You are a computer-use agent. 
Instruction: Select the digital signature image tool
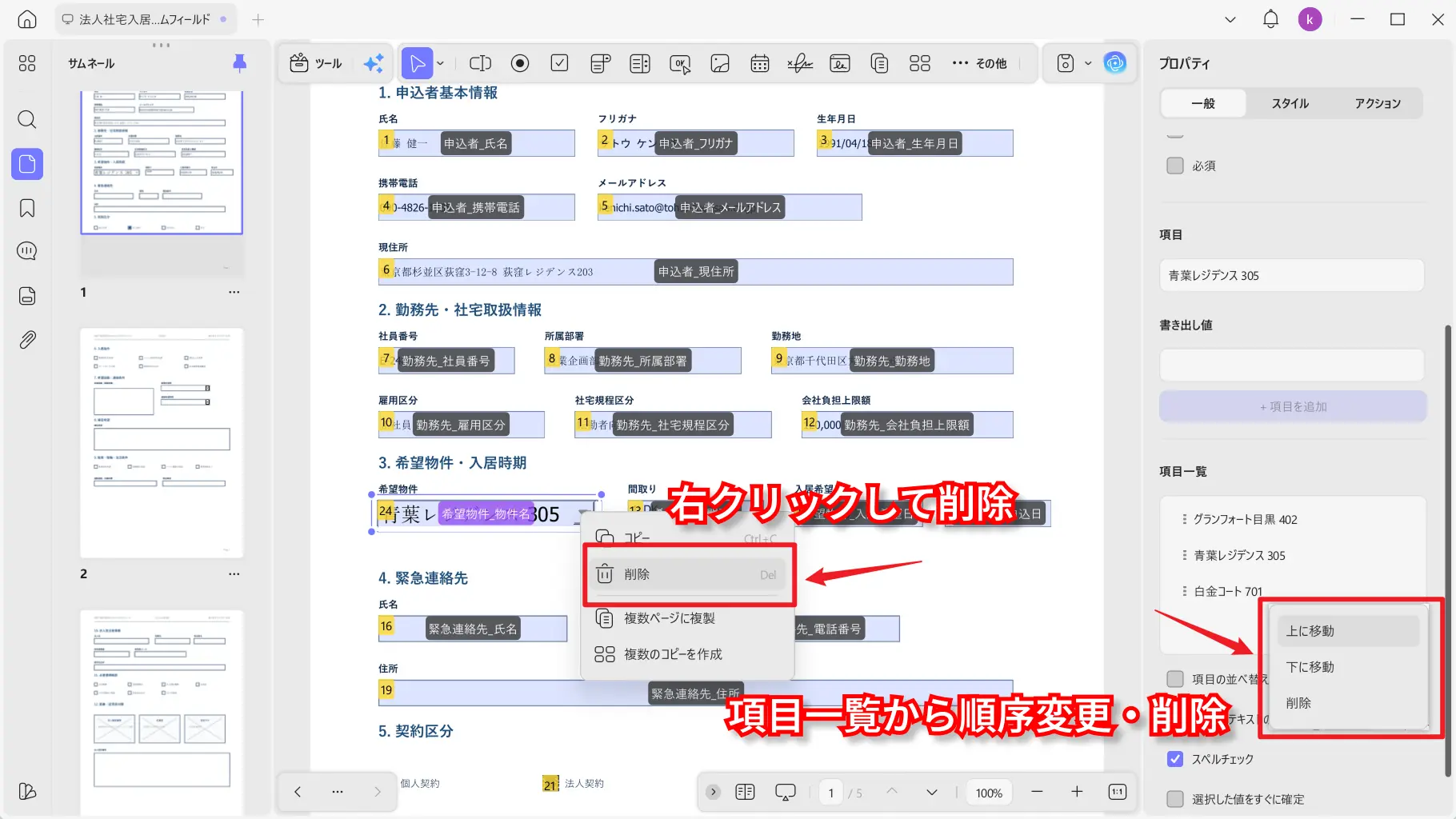pos(840,63)
